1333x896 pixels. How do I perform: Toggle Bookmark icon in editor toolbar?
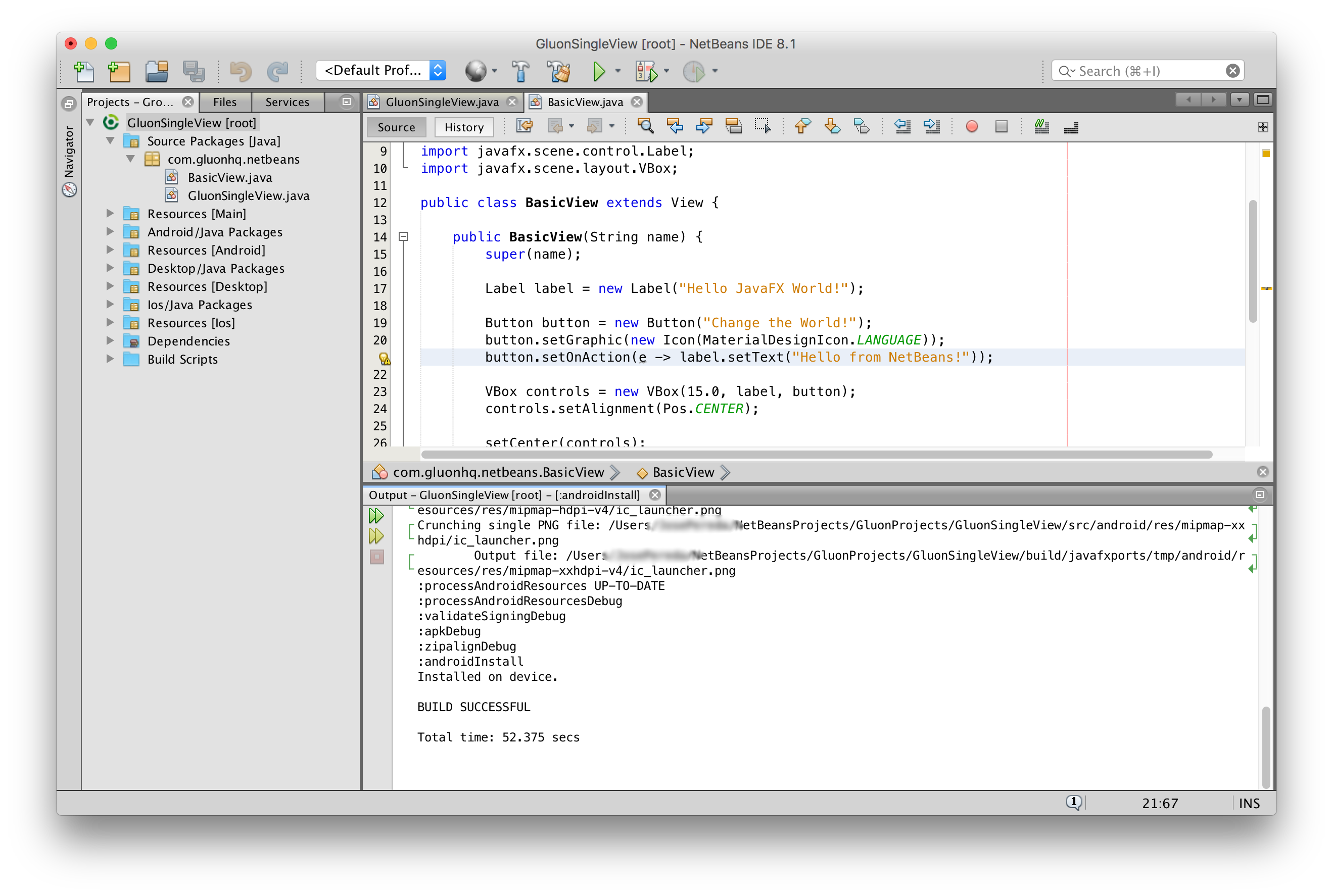pyautogui.click(x=862, y=126)
